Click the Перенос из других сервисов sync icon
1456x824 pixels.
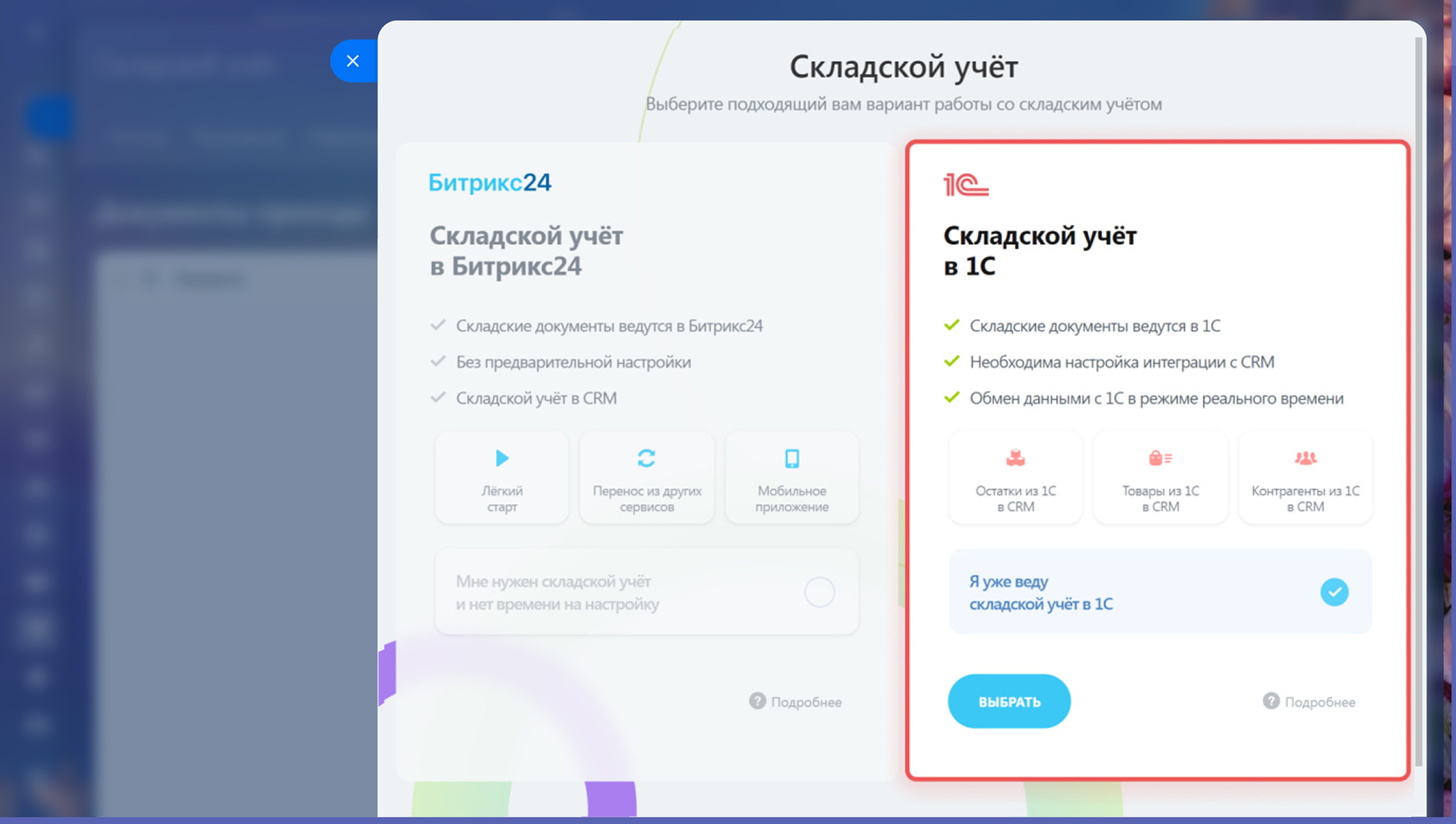[x=646, y=458]
